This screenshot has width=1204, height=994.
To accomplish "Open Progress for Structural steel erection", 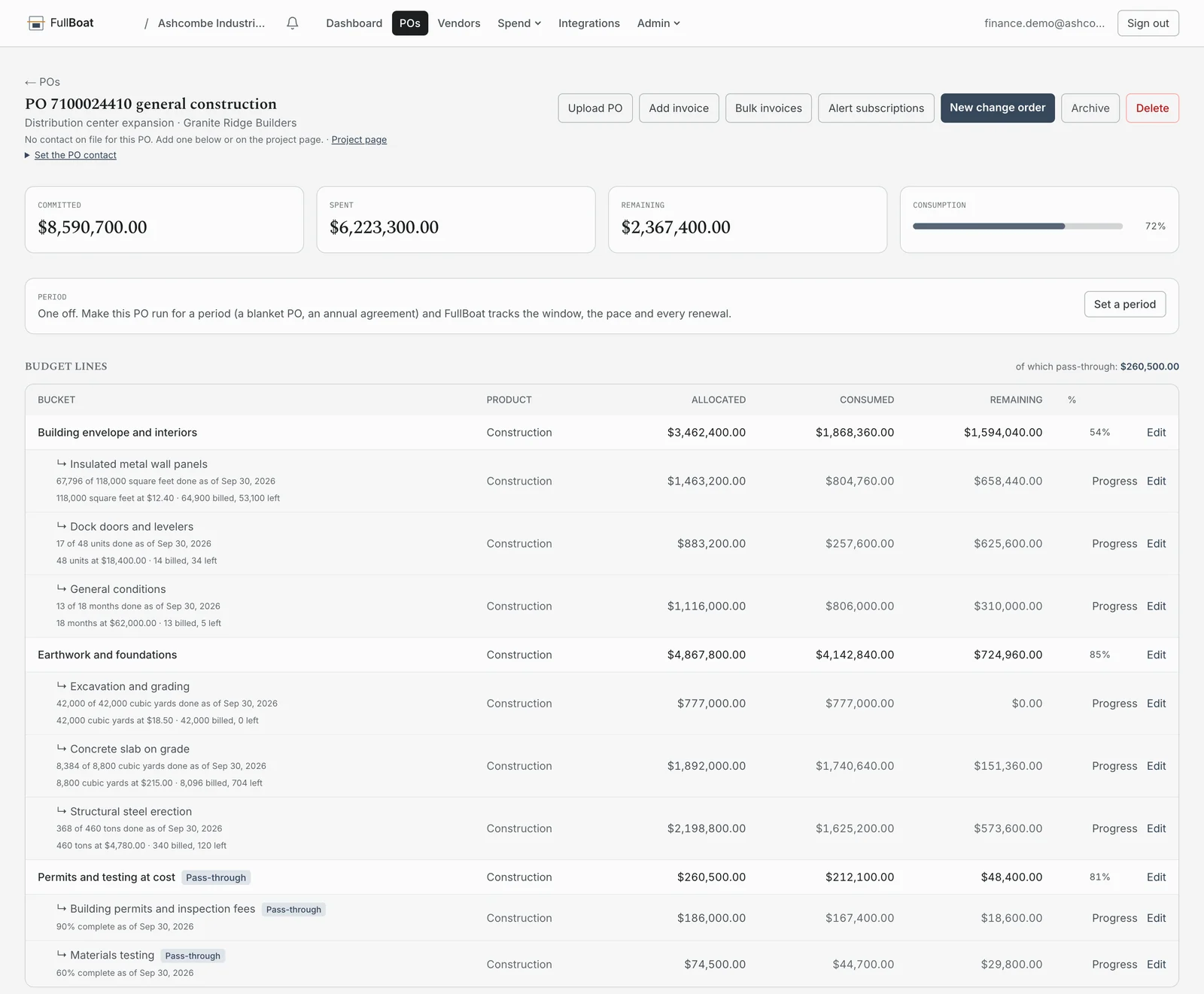I will click(x=1114, y=828).
